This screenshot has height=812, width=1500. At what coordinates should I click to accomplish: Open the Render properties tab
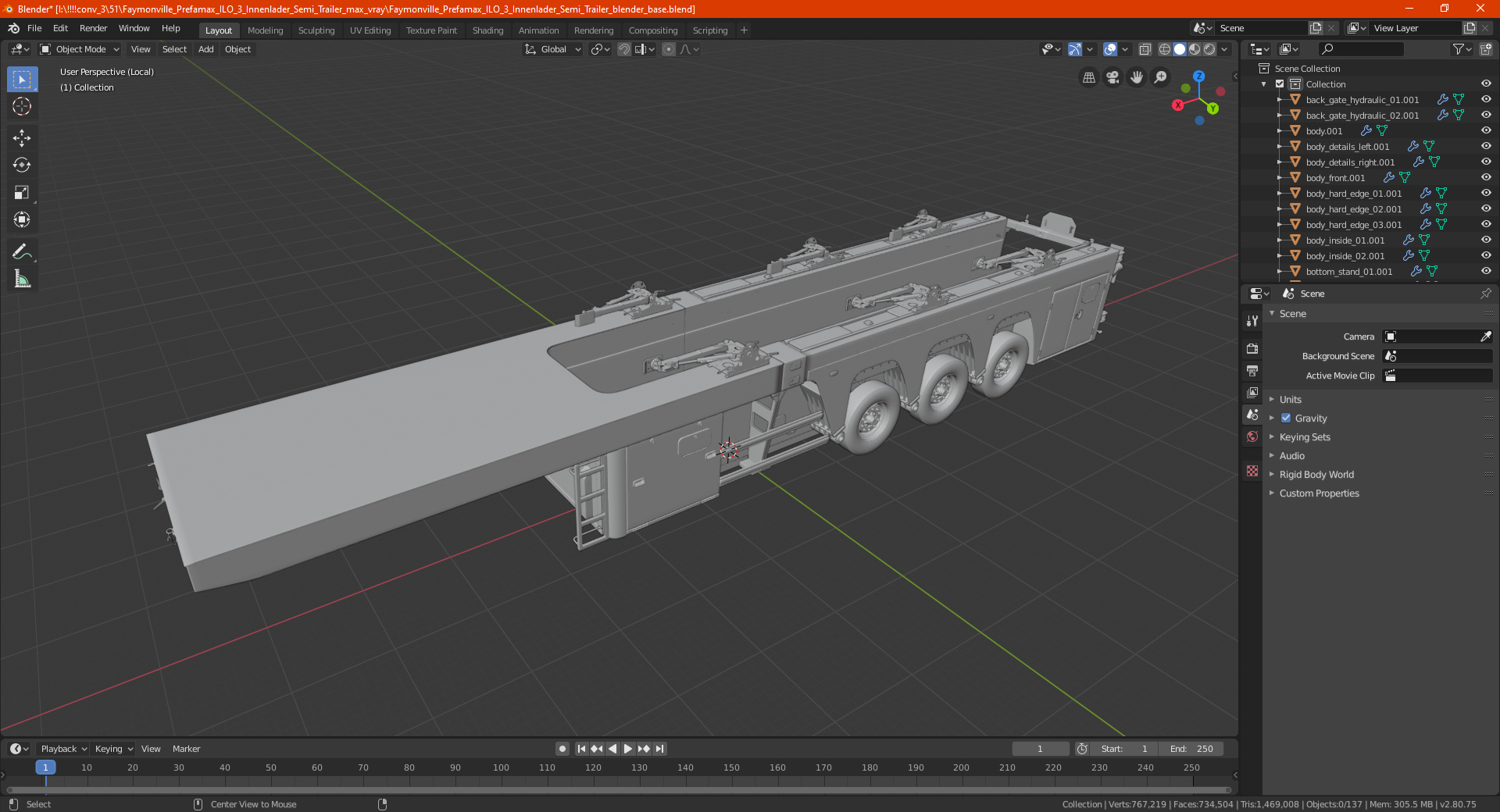1252,348
